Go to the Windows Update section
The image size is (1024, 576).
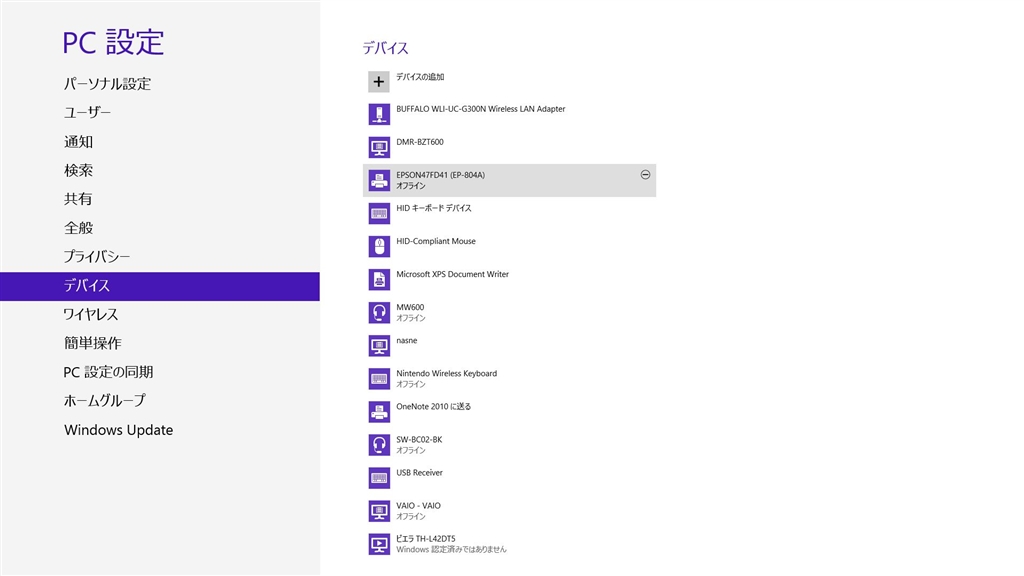118,430
